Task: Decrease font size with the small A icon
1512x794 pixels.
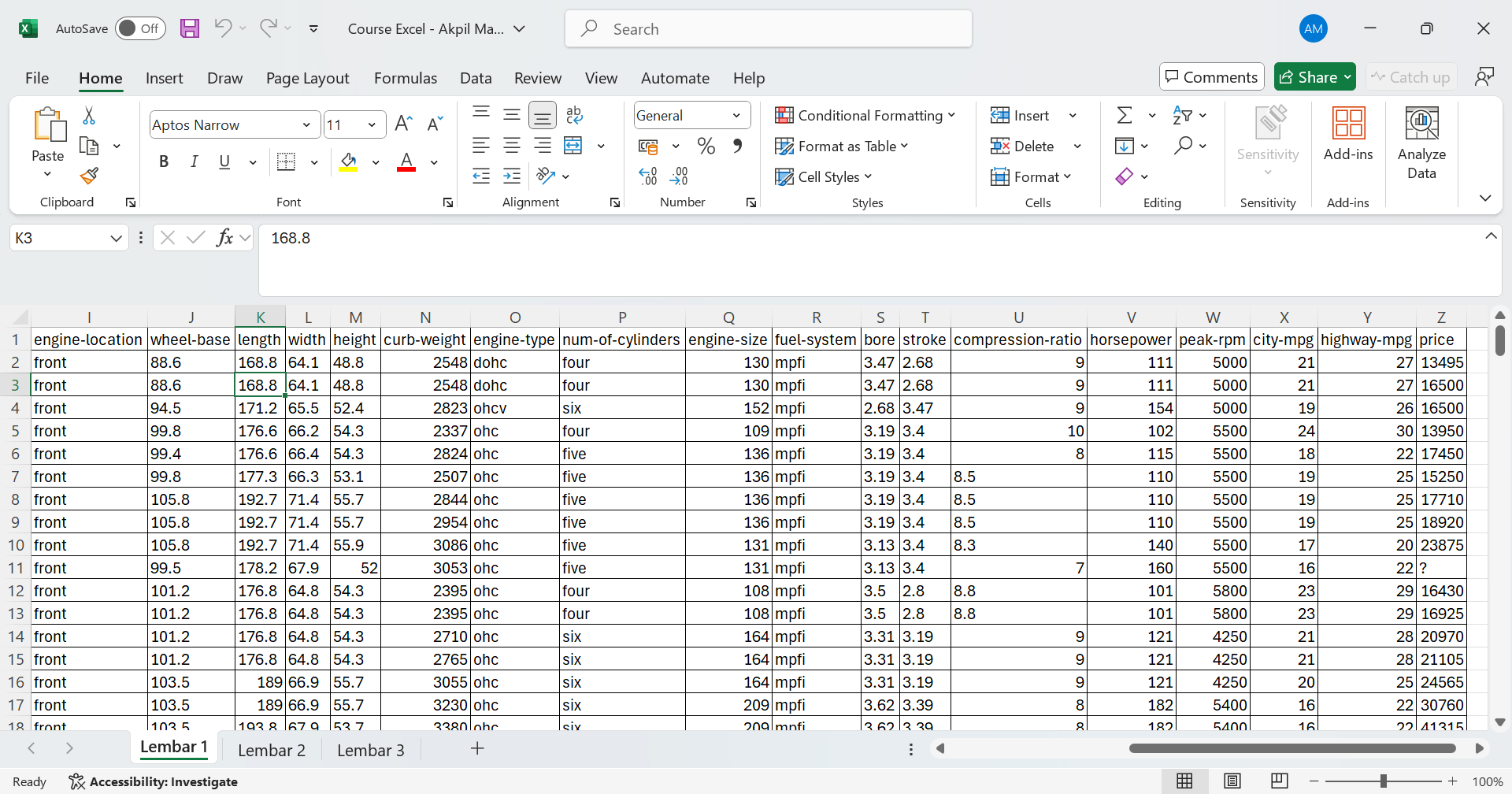Action: 435,124
